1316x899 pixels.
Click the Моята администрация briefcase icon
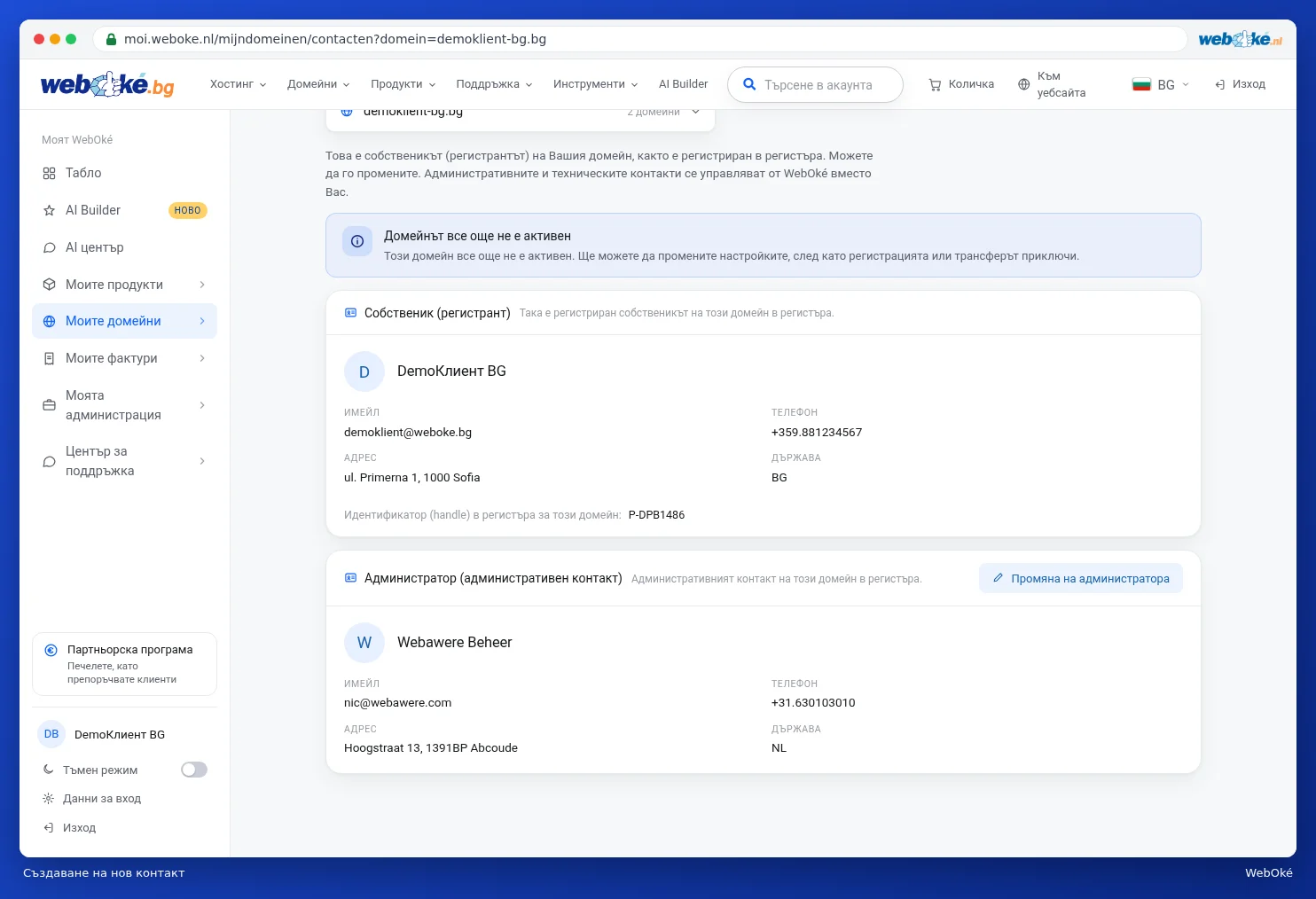49,405
